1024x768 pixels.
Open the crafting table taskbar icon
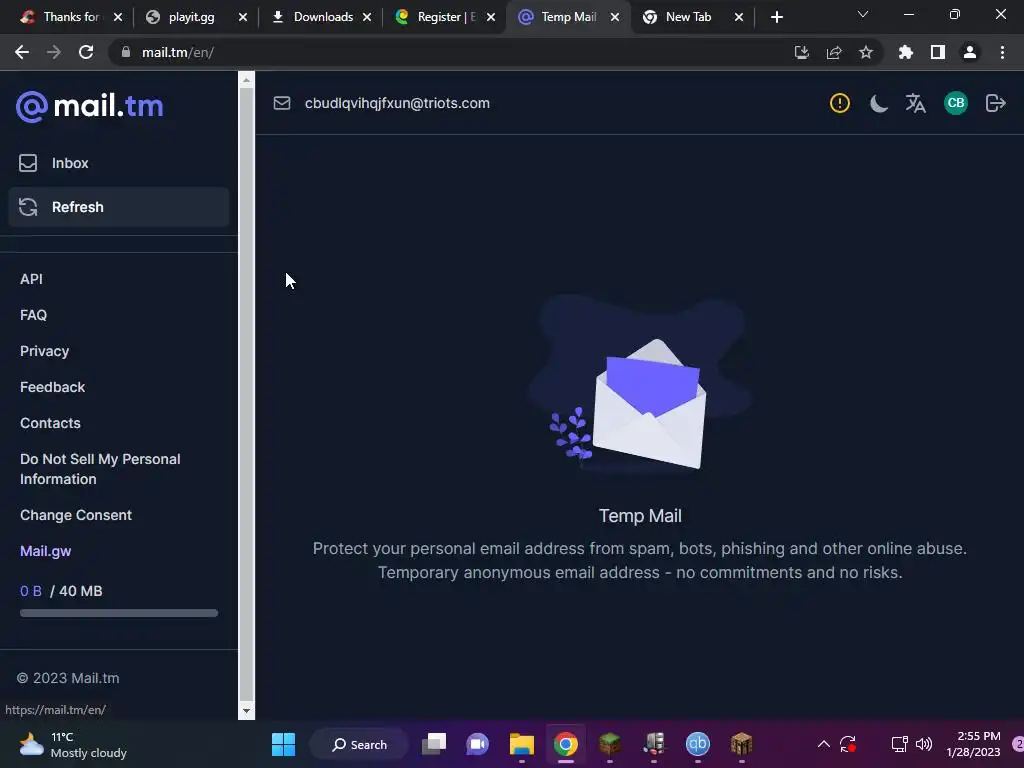[741, 744]
